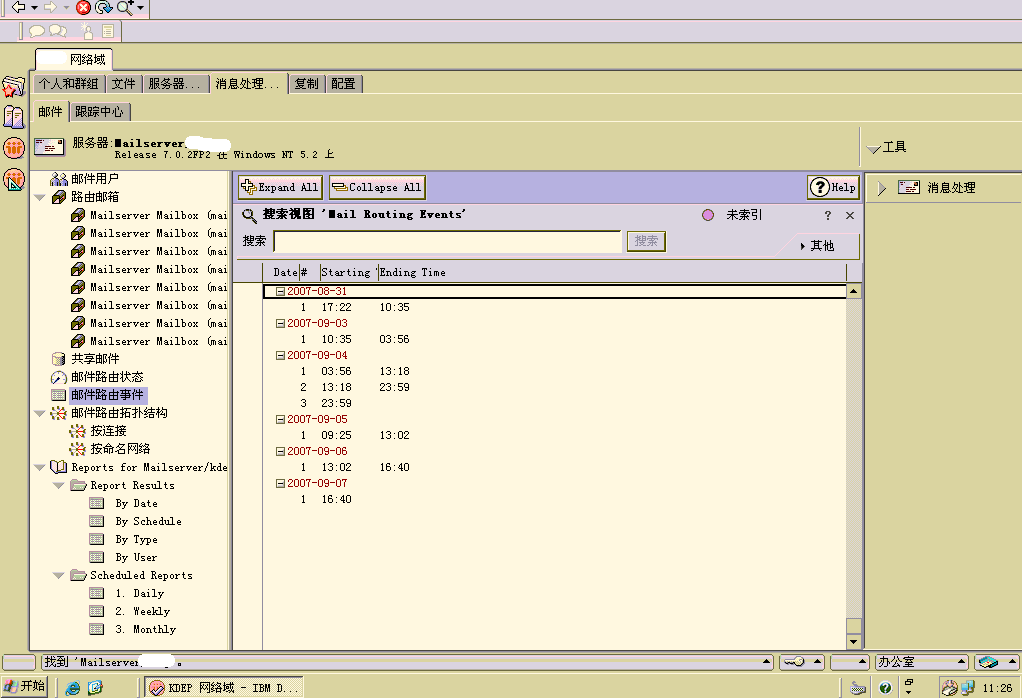The image size is (1022, 698).
Task: Click the Collapse All button
Action: [376, 187]
